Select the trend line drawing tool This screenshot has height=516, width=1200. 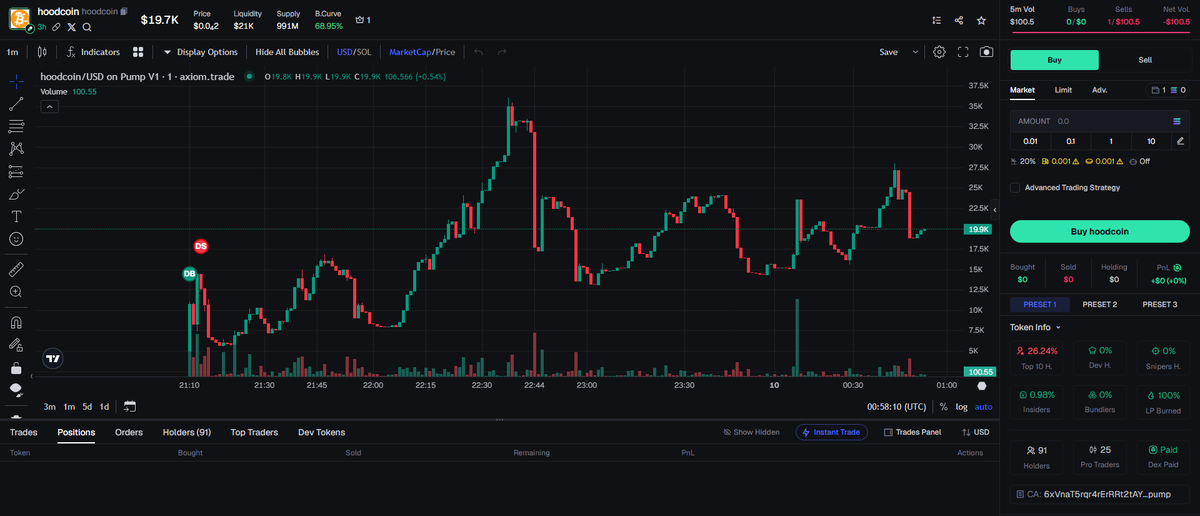click(16, 104)
